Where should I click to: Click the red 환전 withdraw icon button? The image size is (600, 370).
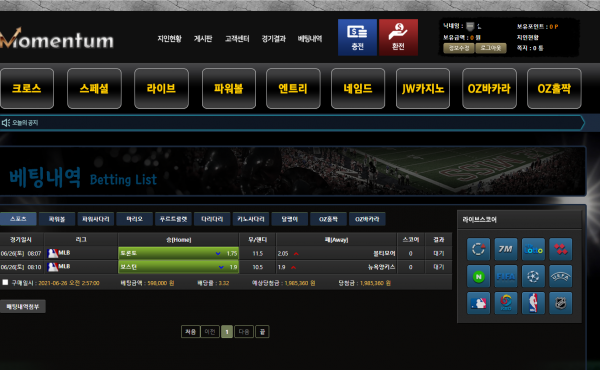pos(398,37)
